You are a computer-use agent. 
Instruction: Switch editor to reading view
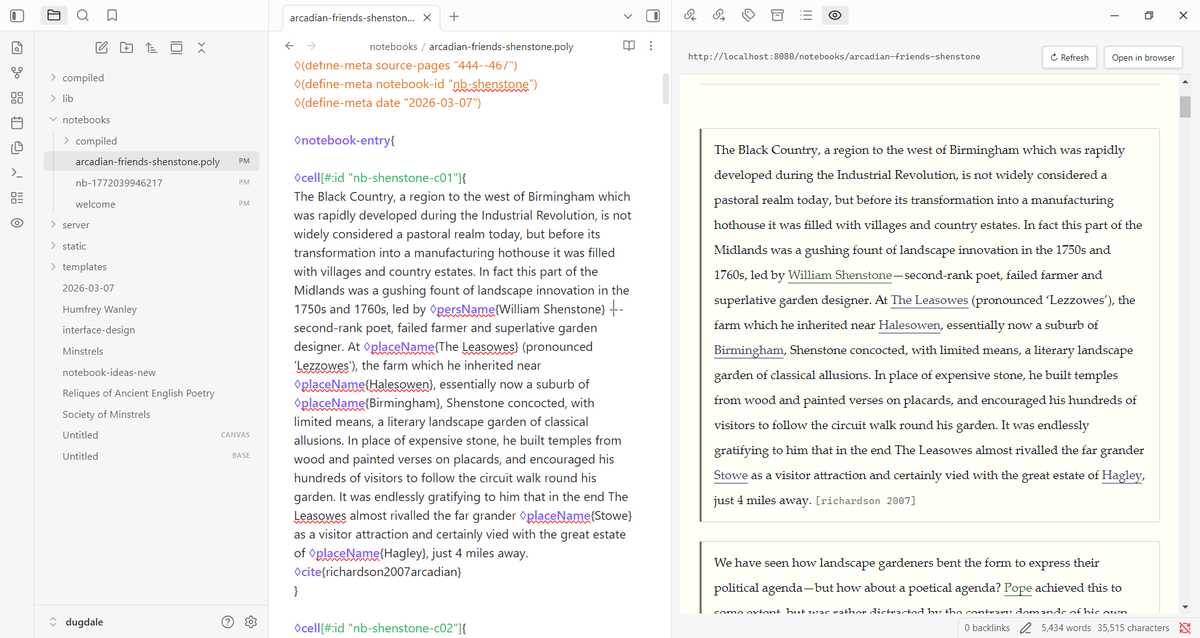point(629,46)
